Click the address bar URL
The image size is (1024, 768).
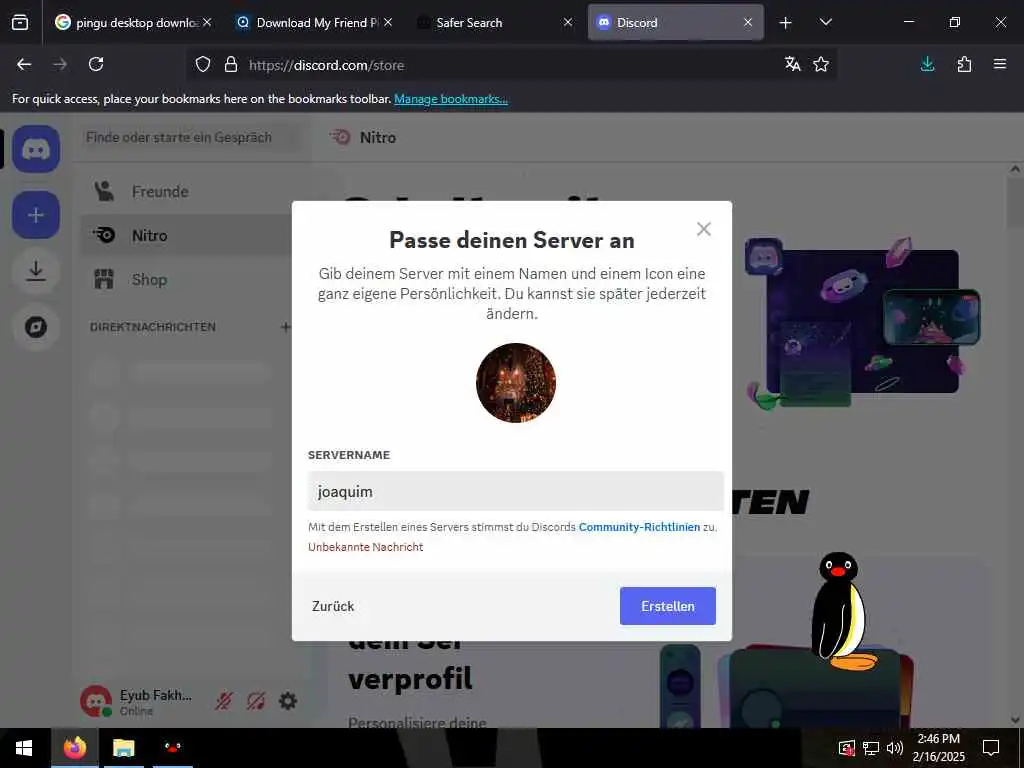pyautogui.click(x=327, y=65)
